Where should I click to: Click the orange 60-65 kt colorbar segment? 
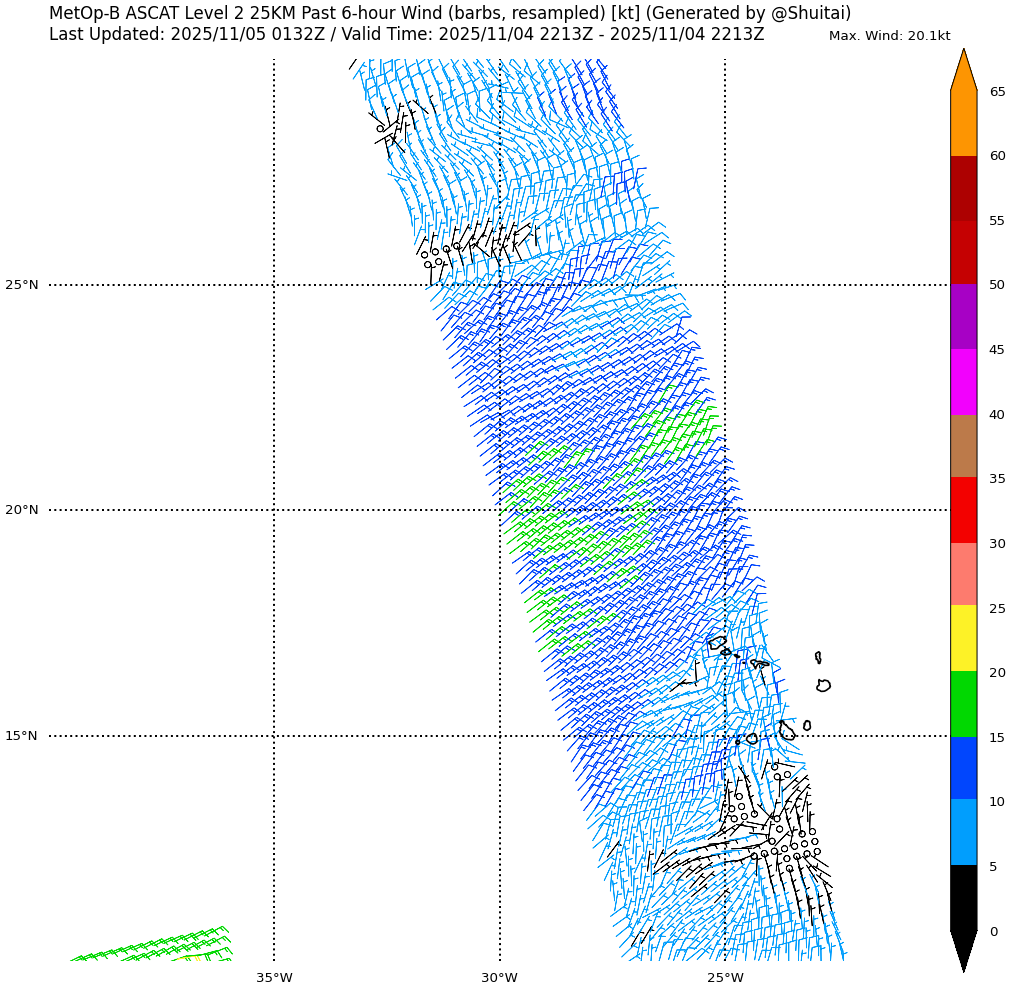tap(963, 123)
